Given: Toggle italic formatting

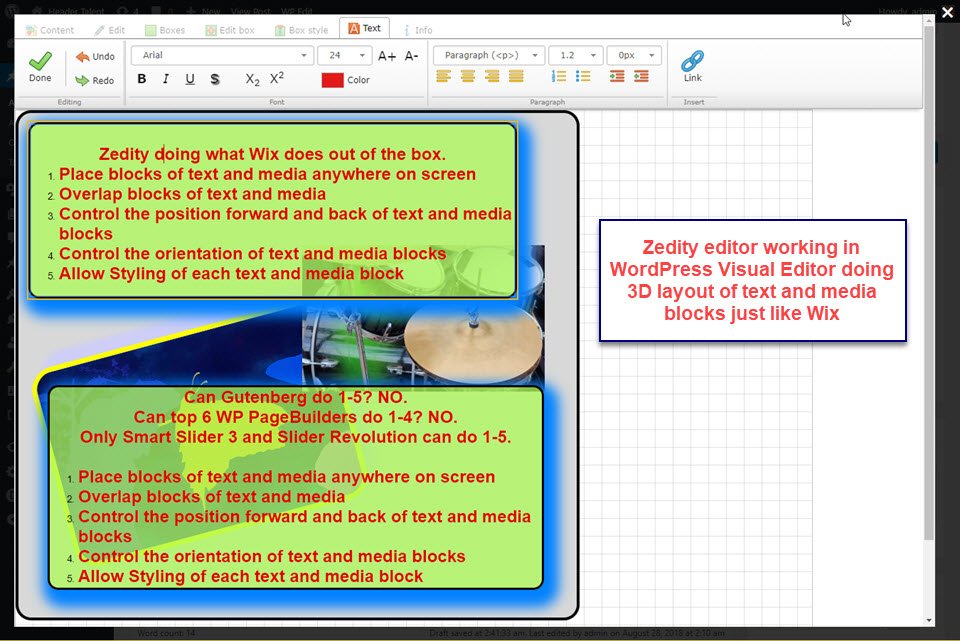Looking at the screenshot, I should click(166, 79).
